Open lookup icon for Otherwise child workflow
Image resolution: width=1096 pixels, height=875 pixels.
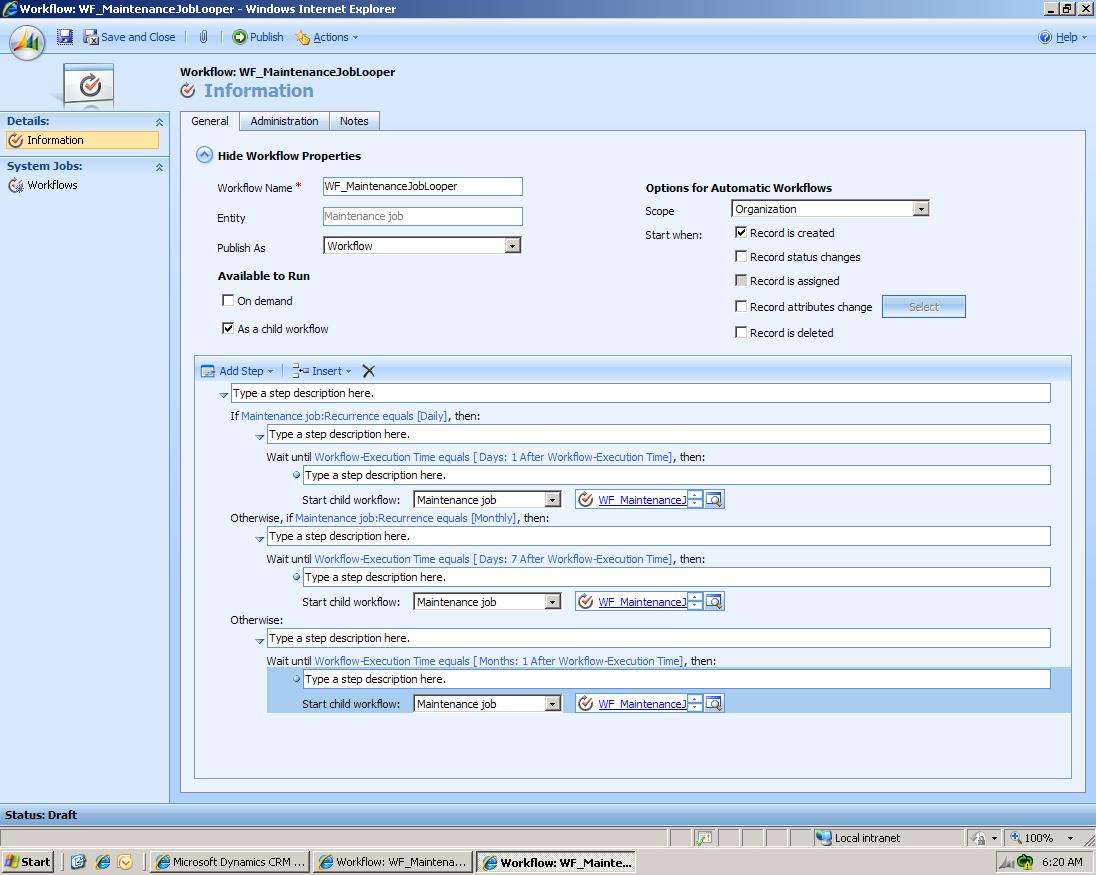pos(714,704)
